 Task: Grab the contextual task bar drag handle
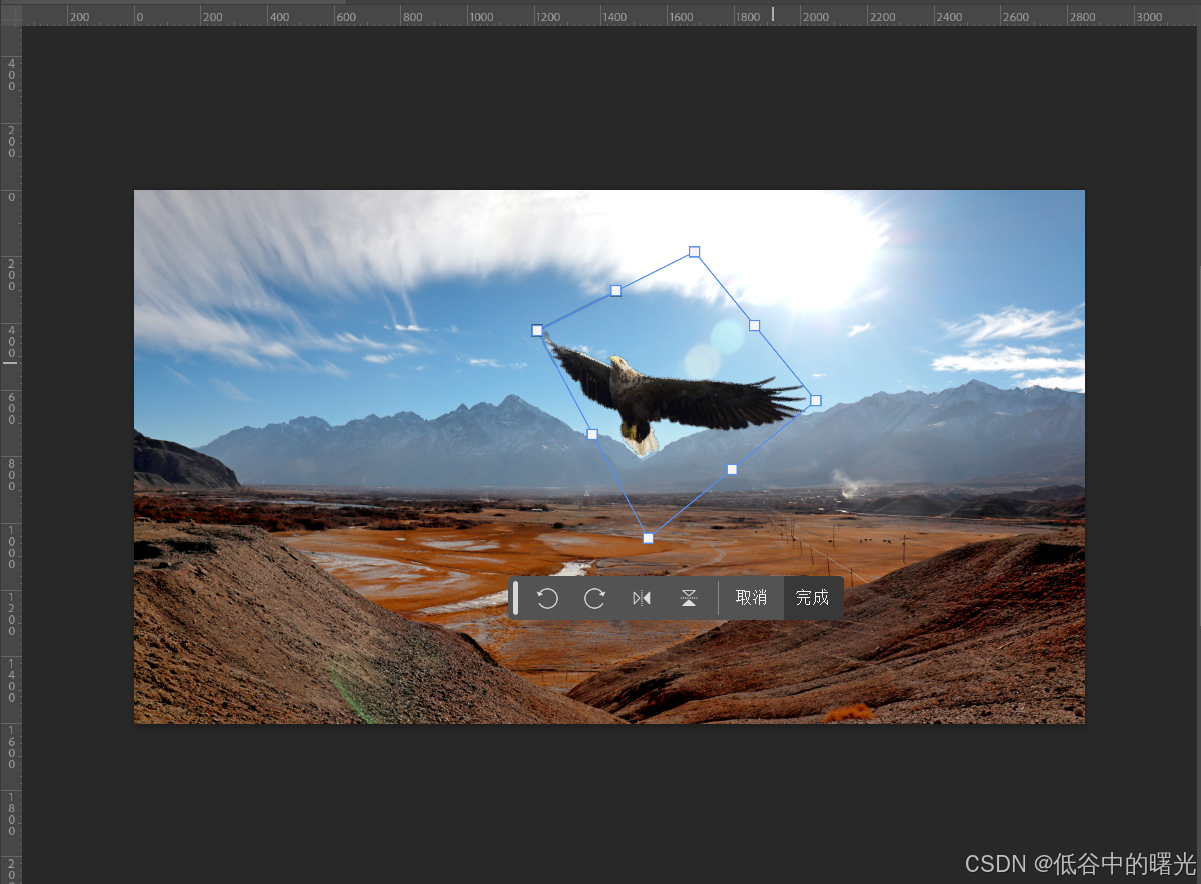coord(515,598)
